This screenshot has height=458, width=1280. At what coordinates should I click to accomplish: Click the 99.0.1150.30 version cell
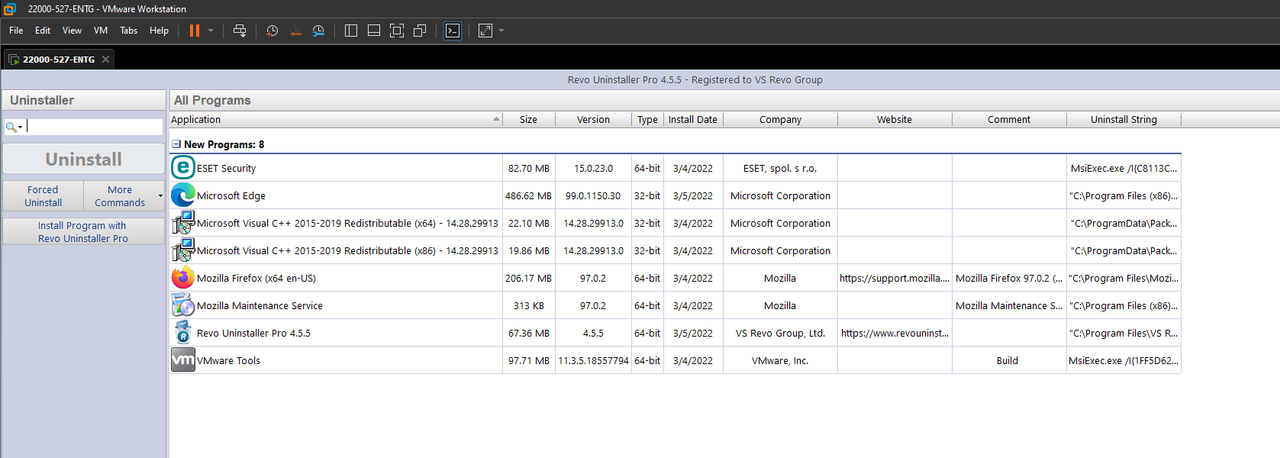tap(592, 196)
